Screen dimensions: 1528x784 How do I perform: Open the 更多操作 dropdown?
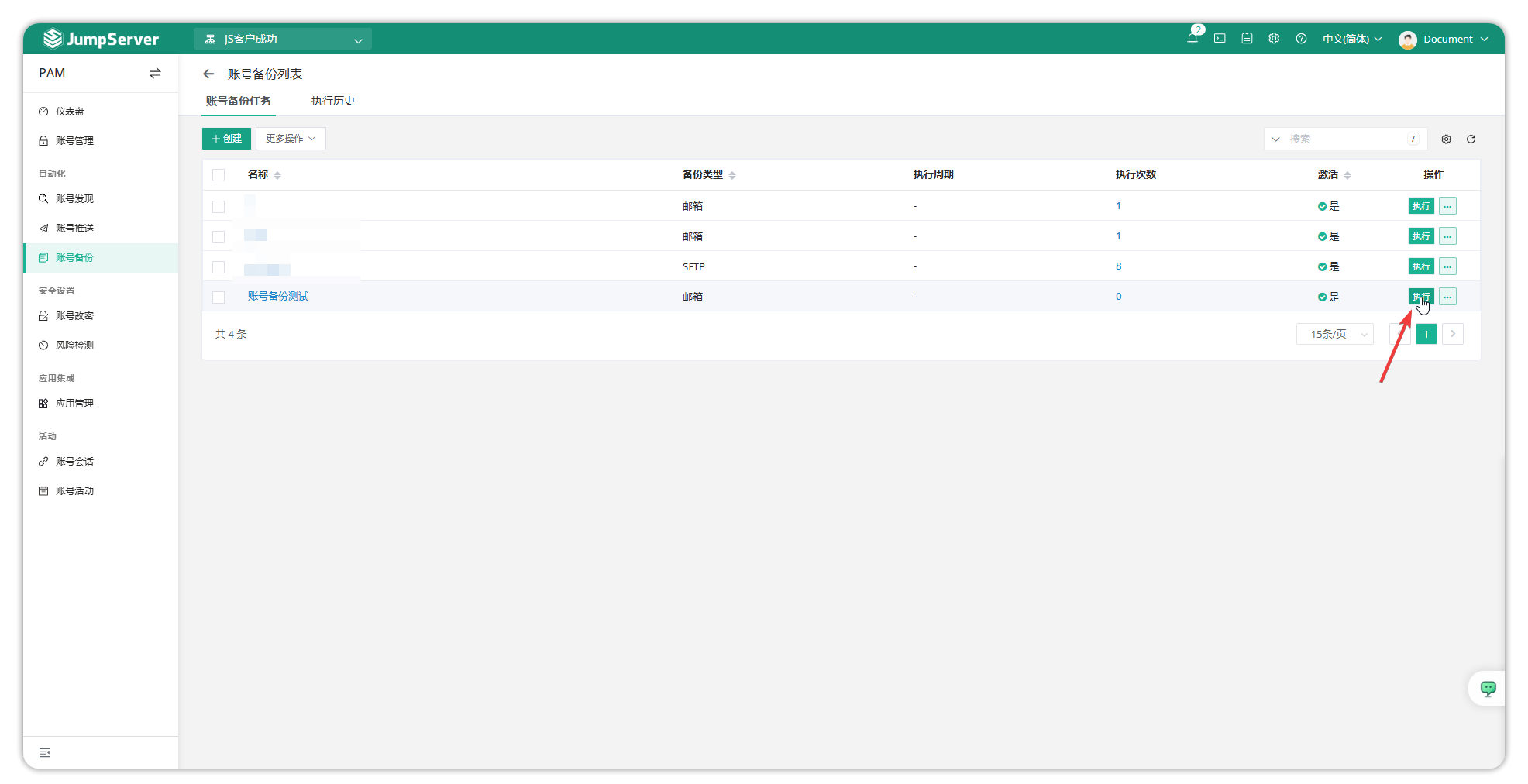point(291,139)
